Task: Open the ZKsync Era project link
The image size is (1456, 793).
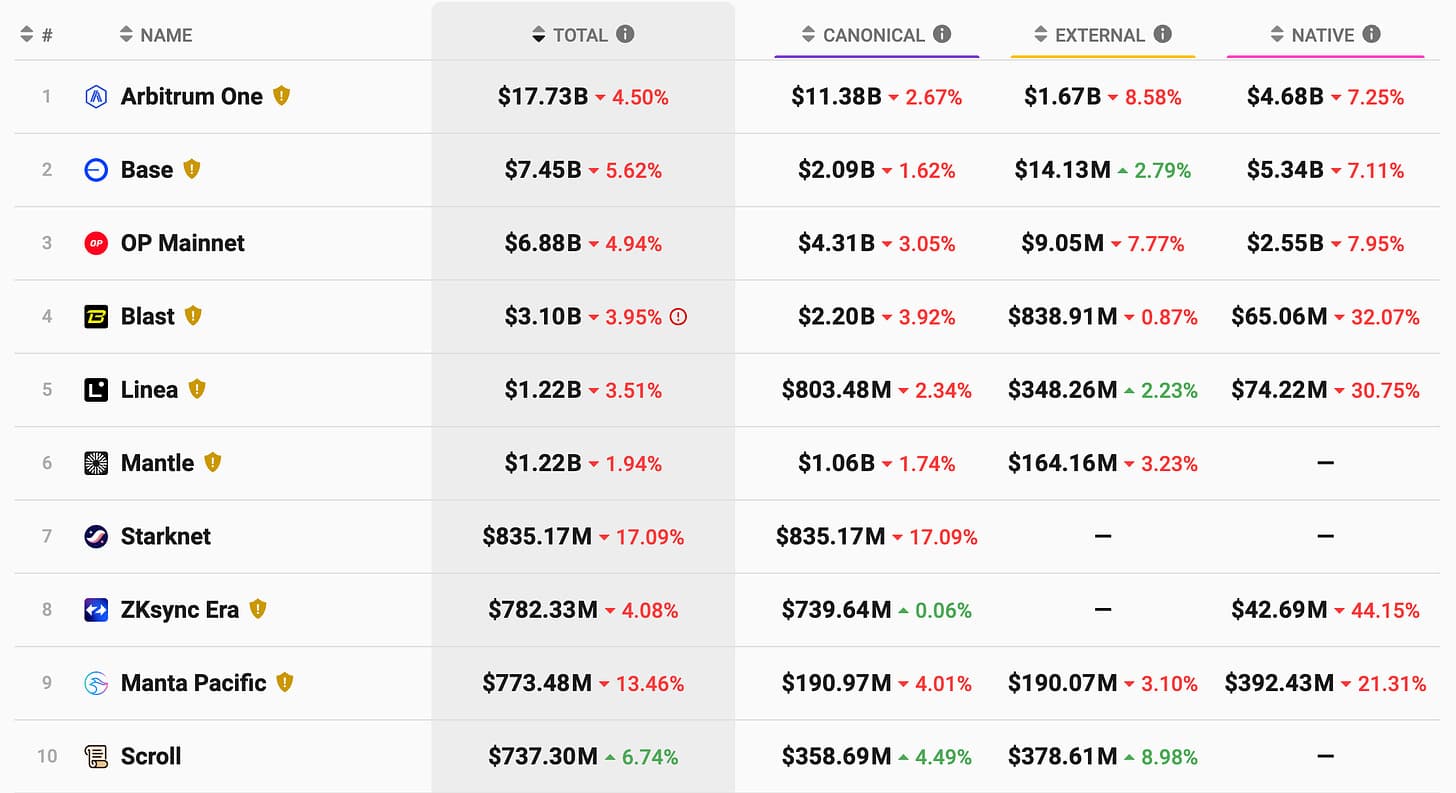Action: click(x=180, y=610)
